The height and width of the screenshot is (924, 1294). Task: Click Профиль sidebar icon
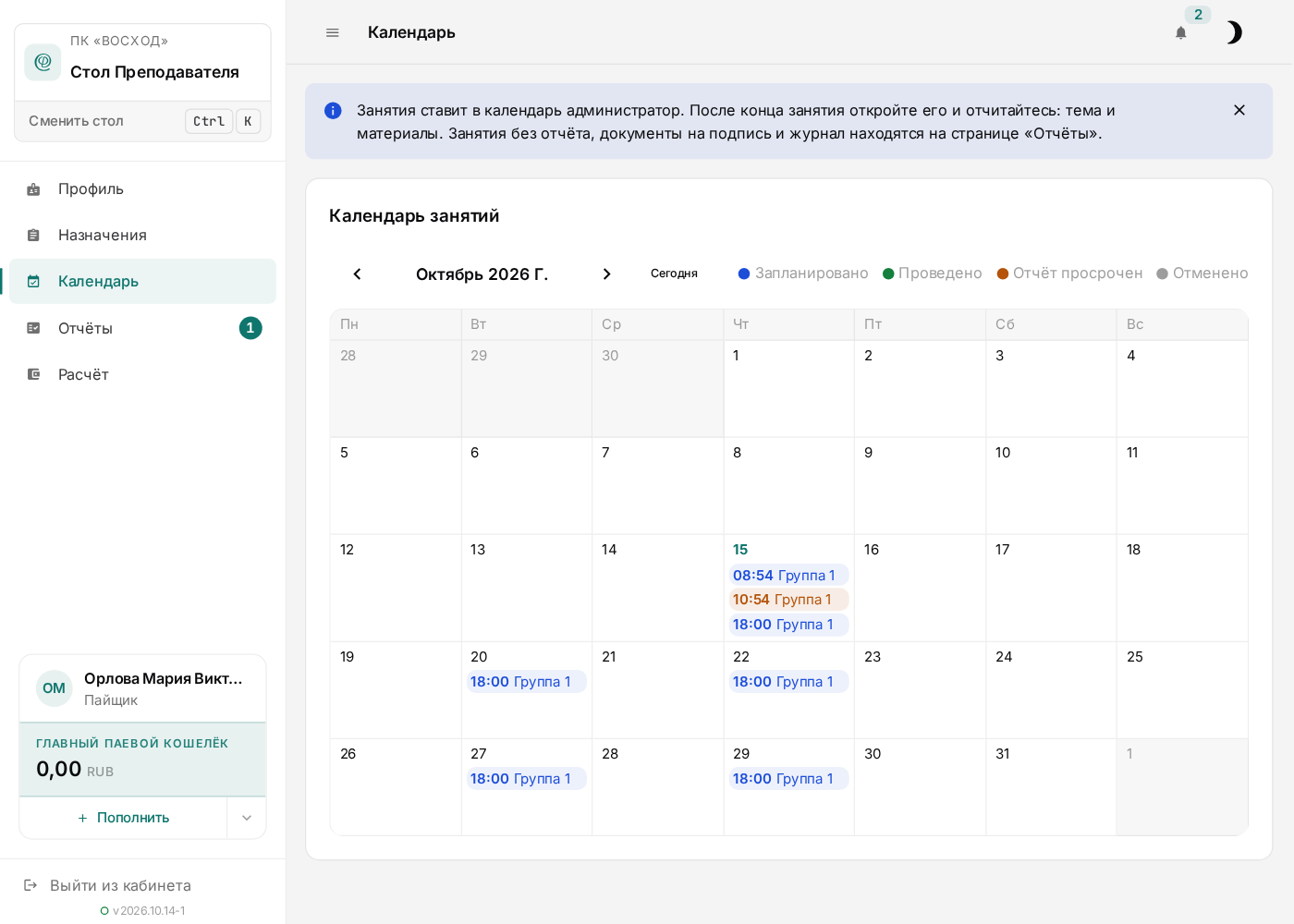coord(33,189)
